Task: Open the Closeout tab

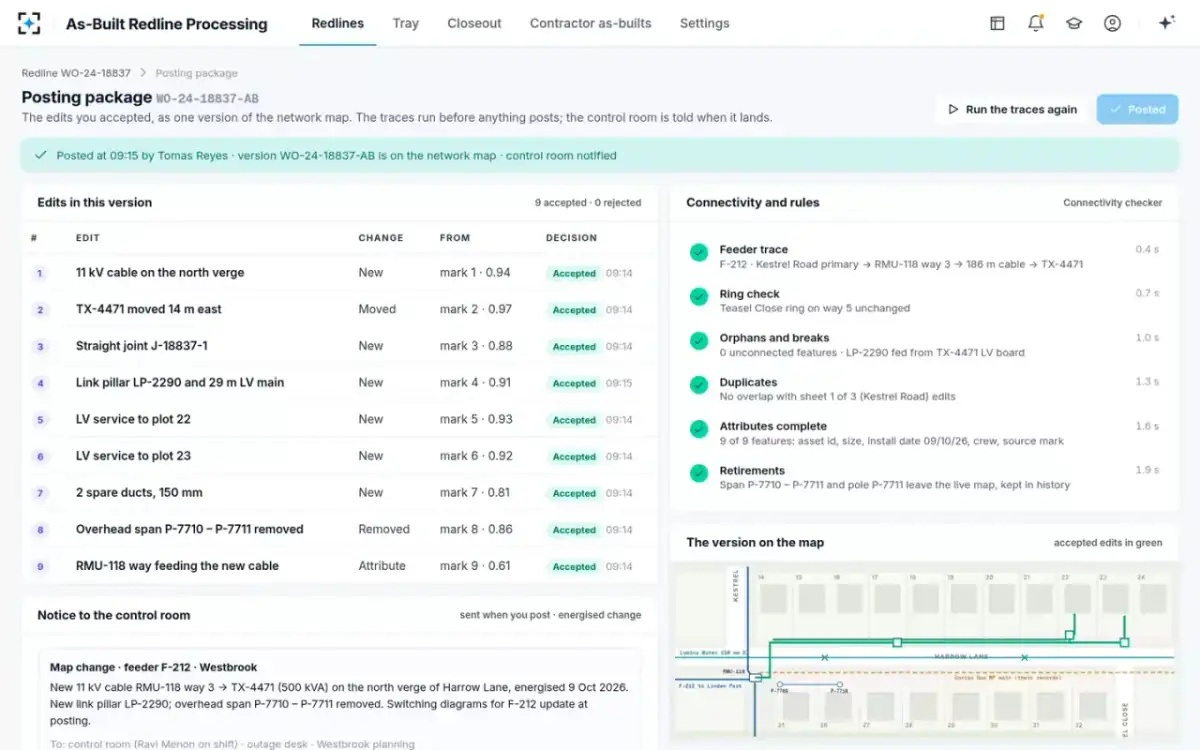Action: click(x=474, y=23)
